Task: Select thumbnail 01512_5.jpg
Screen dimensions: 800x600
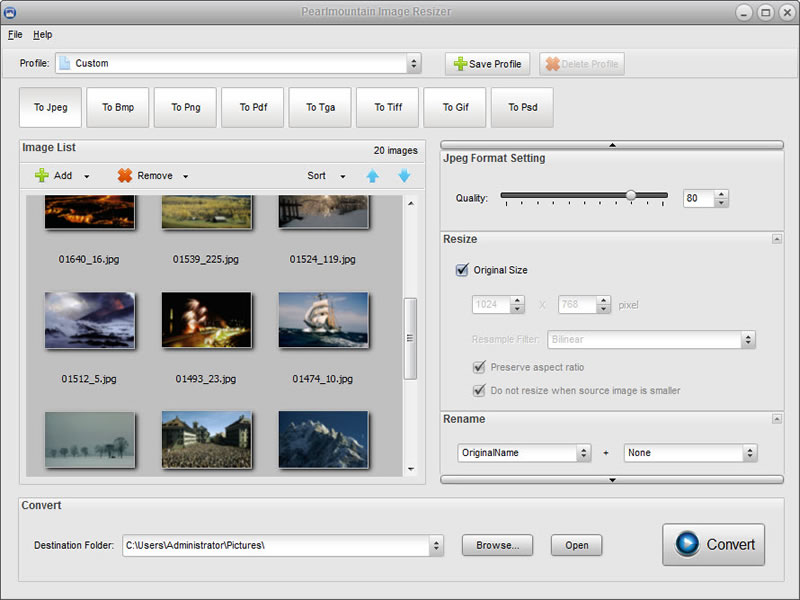Action: [x=89, y=320]
